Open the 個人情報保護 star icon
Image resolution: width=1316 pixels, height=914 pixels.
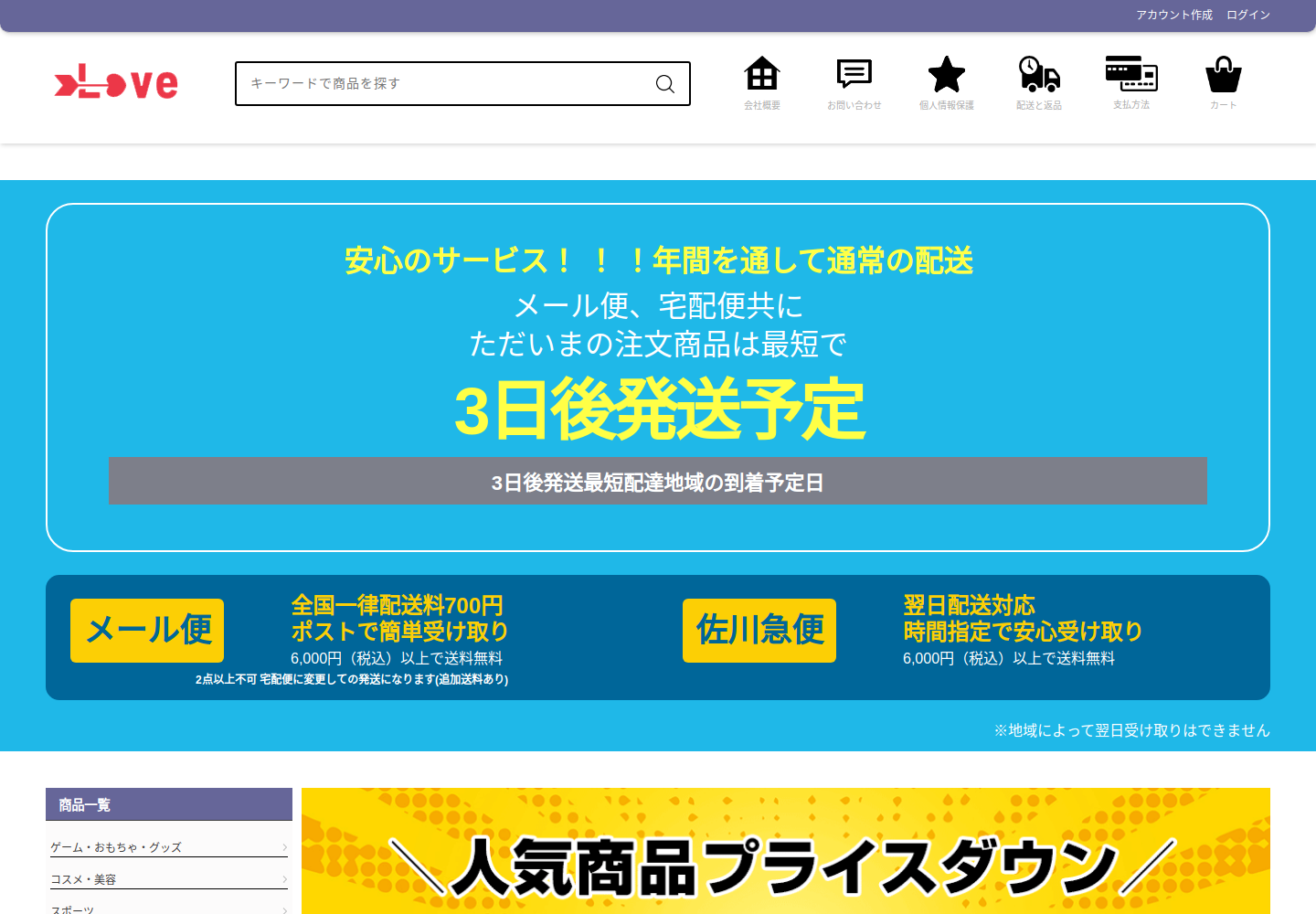[x=947, y=74]
